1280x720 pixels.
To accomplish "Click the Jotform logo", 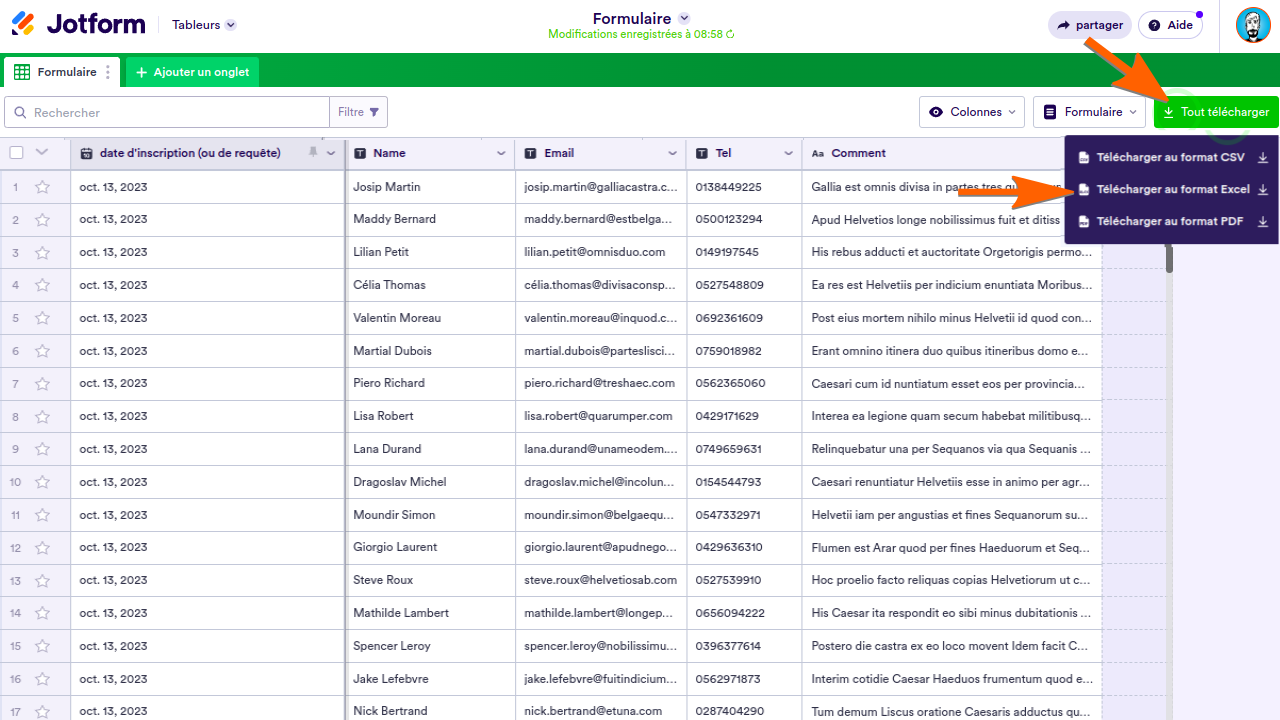I will [x=78, y=24].
